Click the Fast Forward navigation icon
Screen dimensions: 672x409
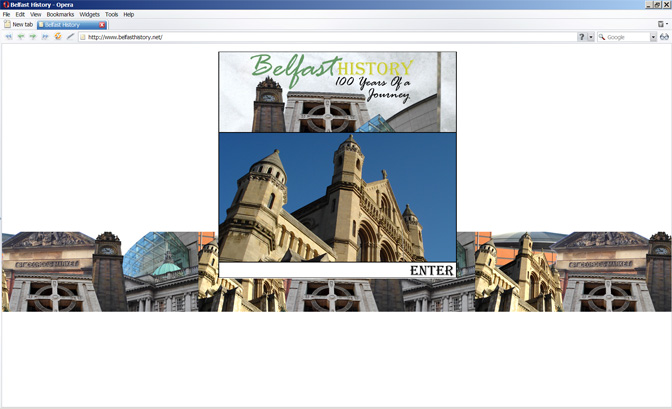tap(45, 37)
